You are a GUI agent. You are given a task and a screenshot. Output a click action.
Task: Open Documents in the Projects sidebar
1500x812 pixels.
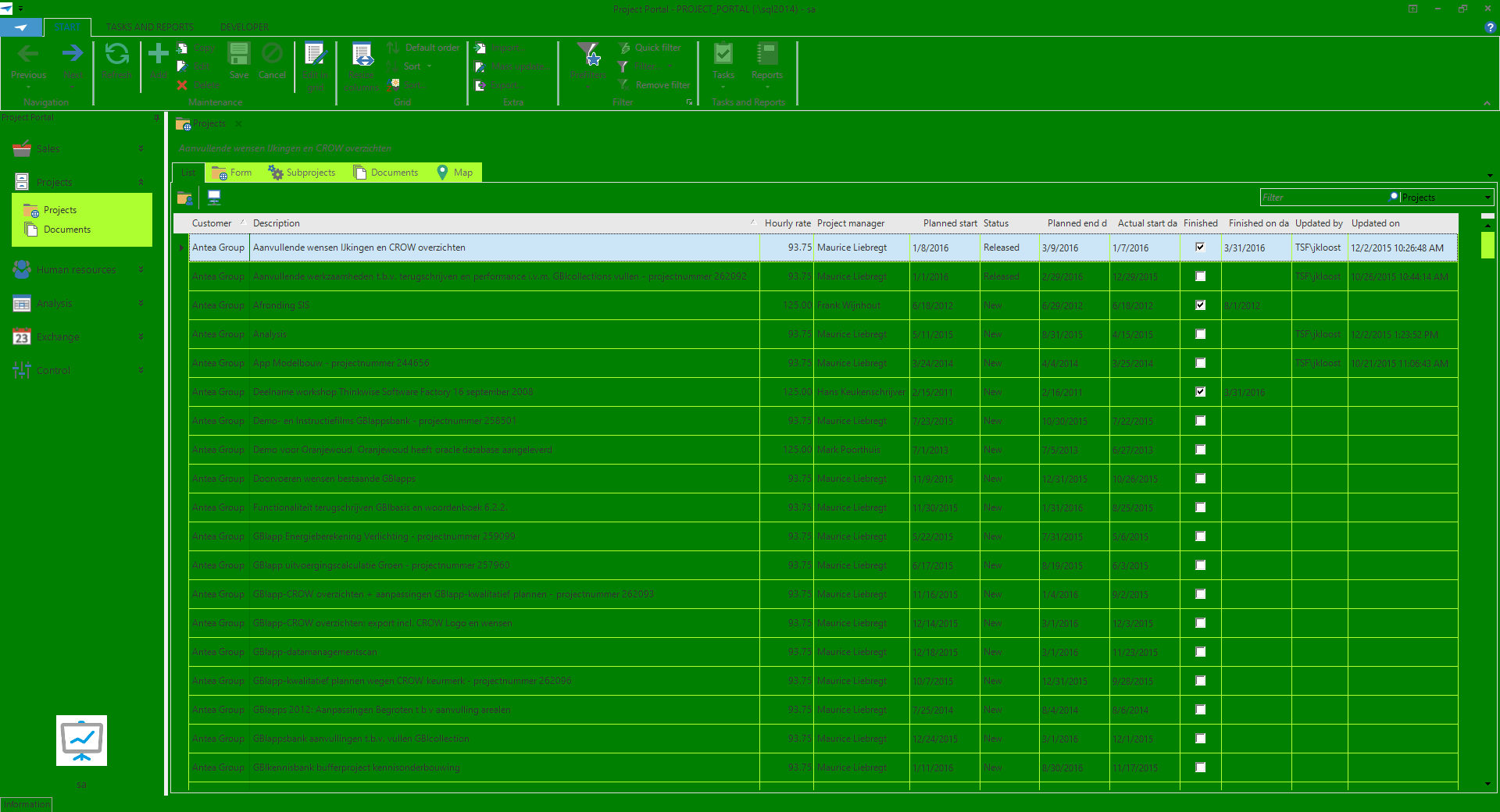pyautogui.click(x=67, y=230)
